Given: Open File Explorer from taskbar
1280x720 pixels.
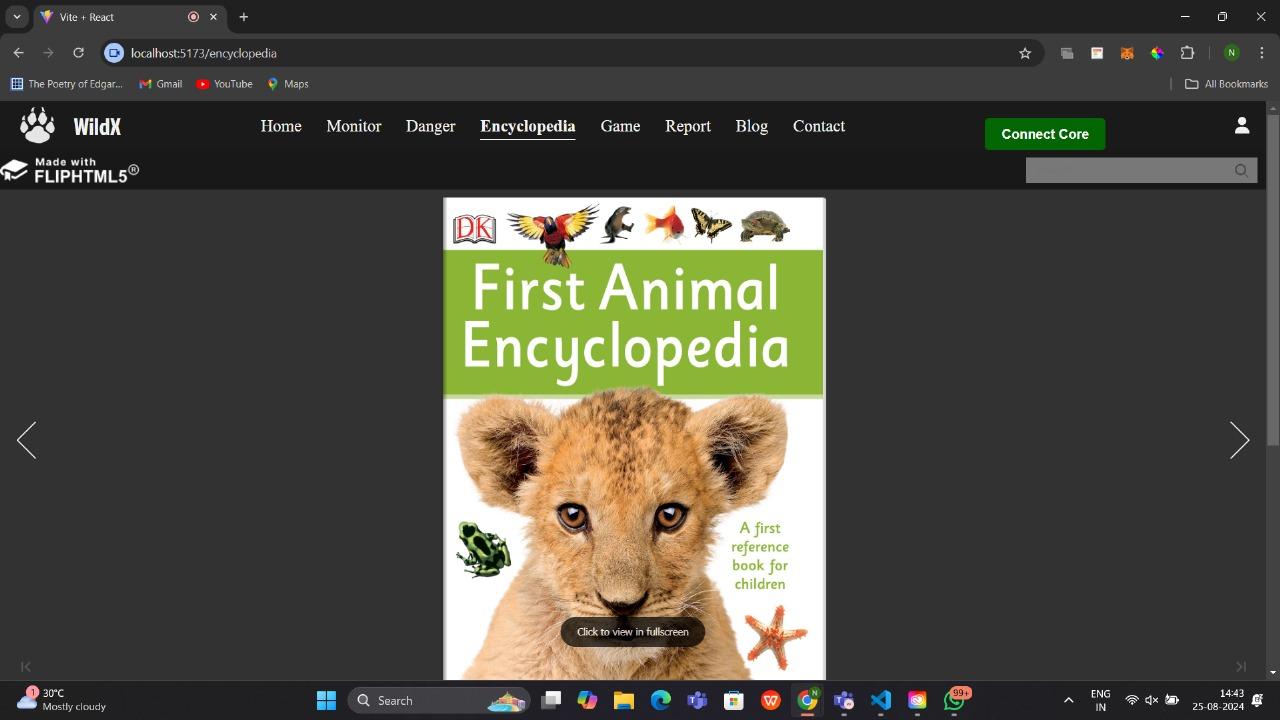Looking at the screenshot, I should coord(624,701).
